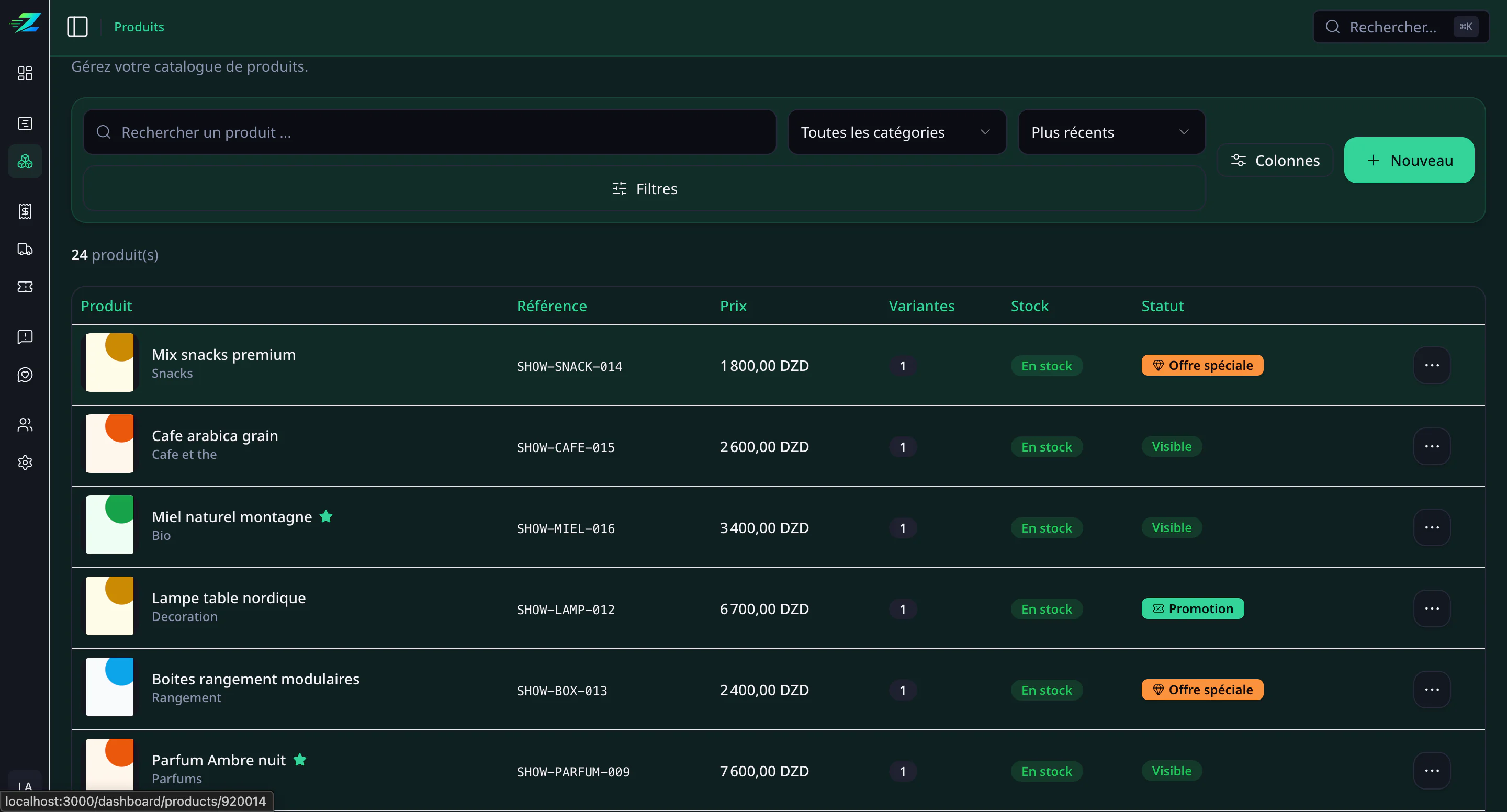The image size is (1507, 812).
Task: Open the dashboard grid icon in sidebar
Action: [25, 73]
